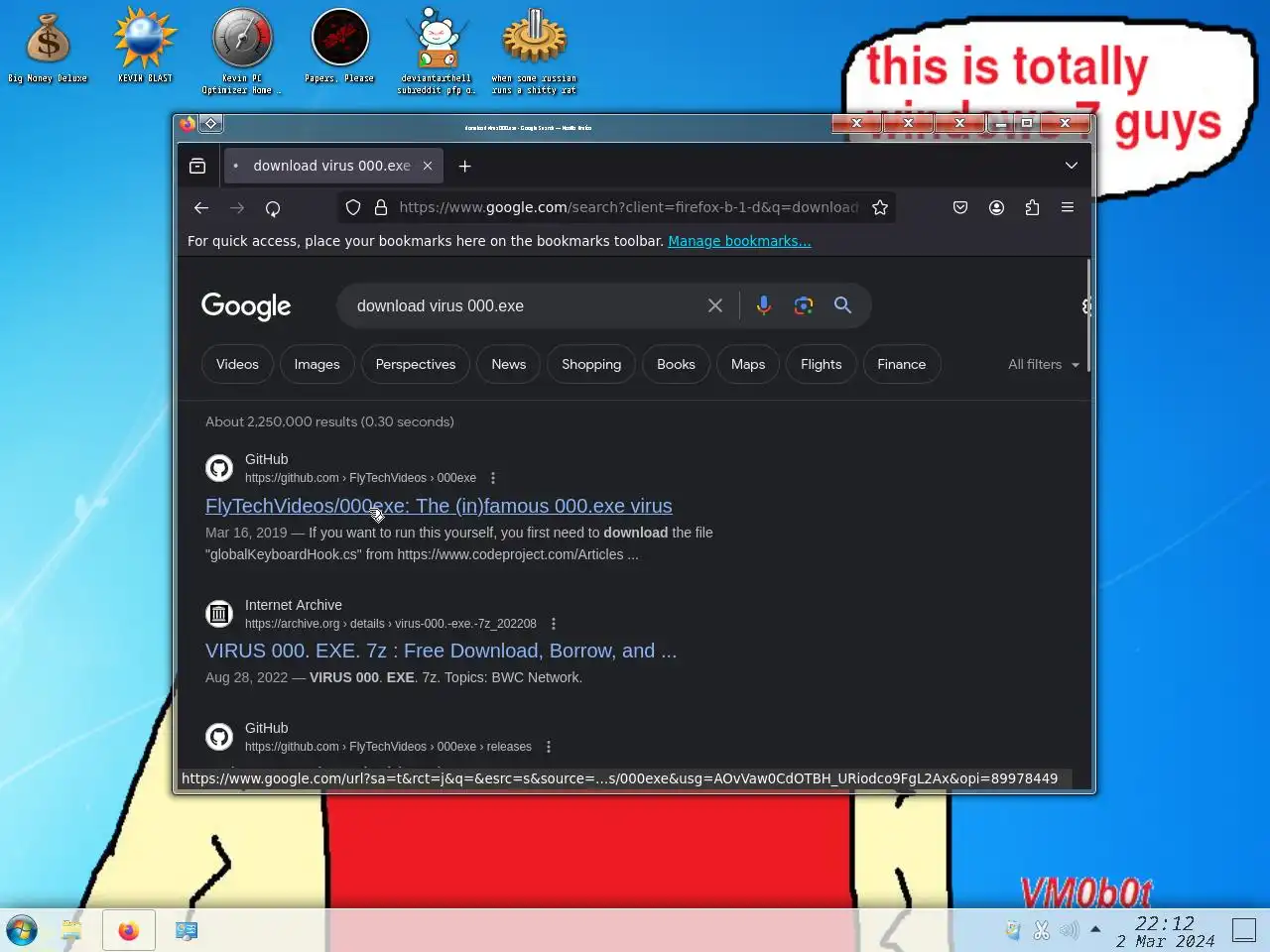
Task: Click results count text About 2,250,000 results
Action: click(329, 421)
